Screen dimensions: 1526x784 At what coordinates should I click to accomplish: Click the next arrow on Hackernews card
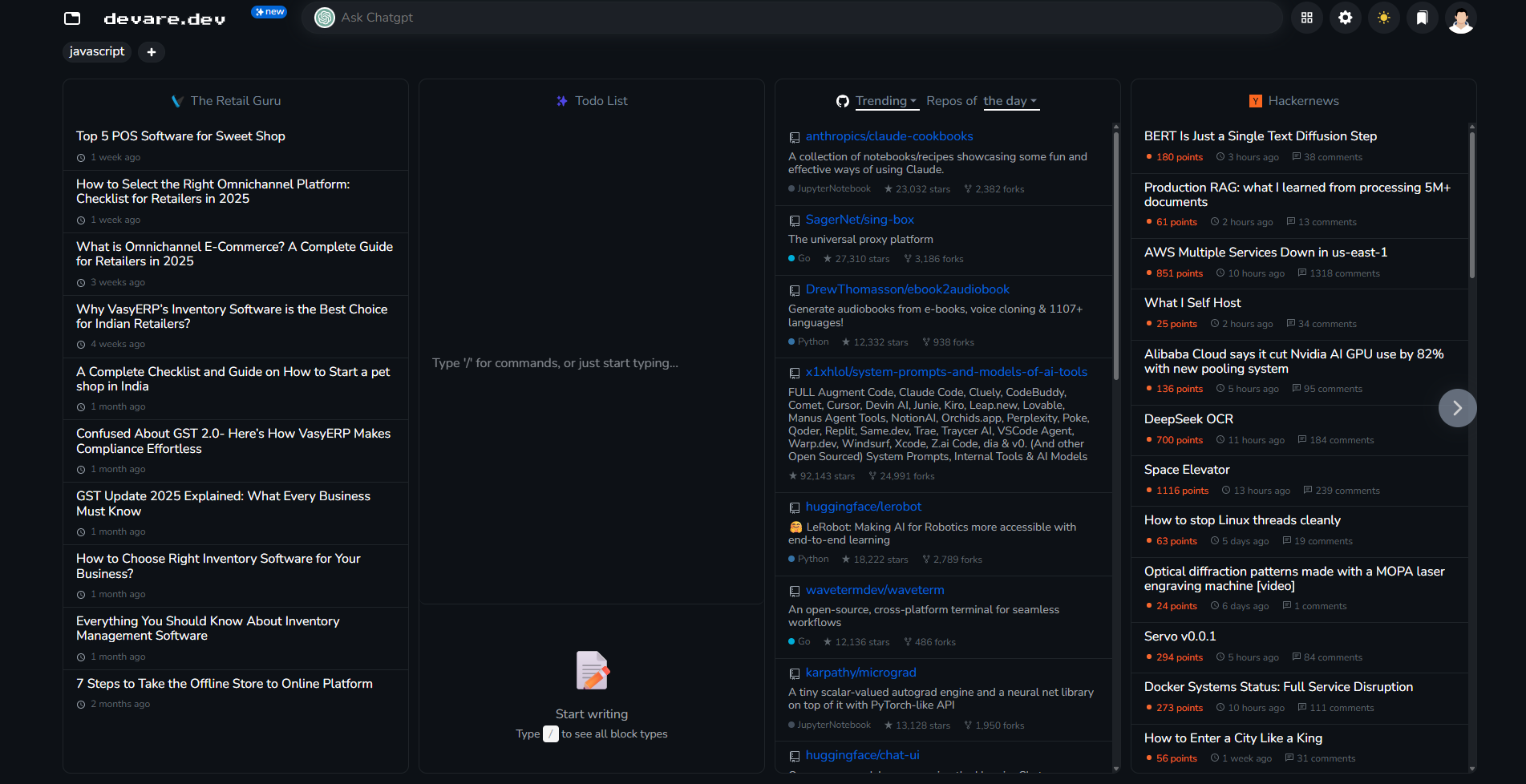[x=1458, y=408]
